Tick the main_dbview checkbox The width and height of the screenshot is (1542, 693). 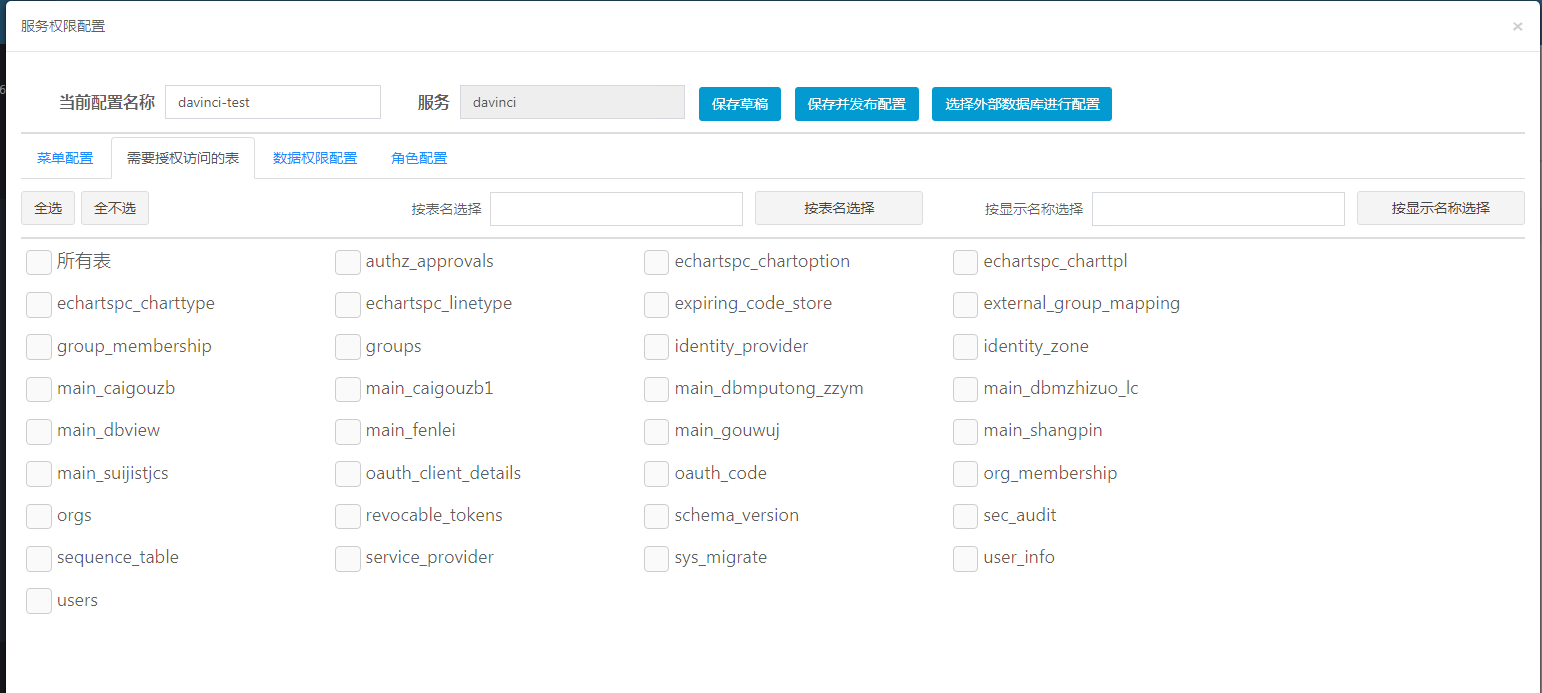click(x=39, y=431)
